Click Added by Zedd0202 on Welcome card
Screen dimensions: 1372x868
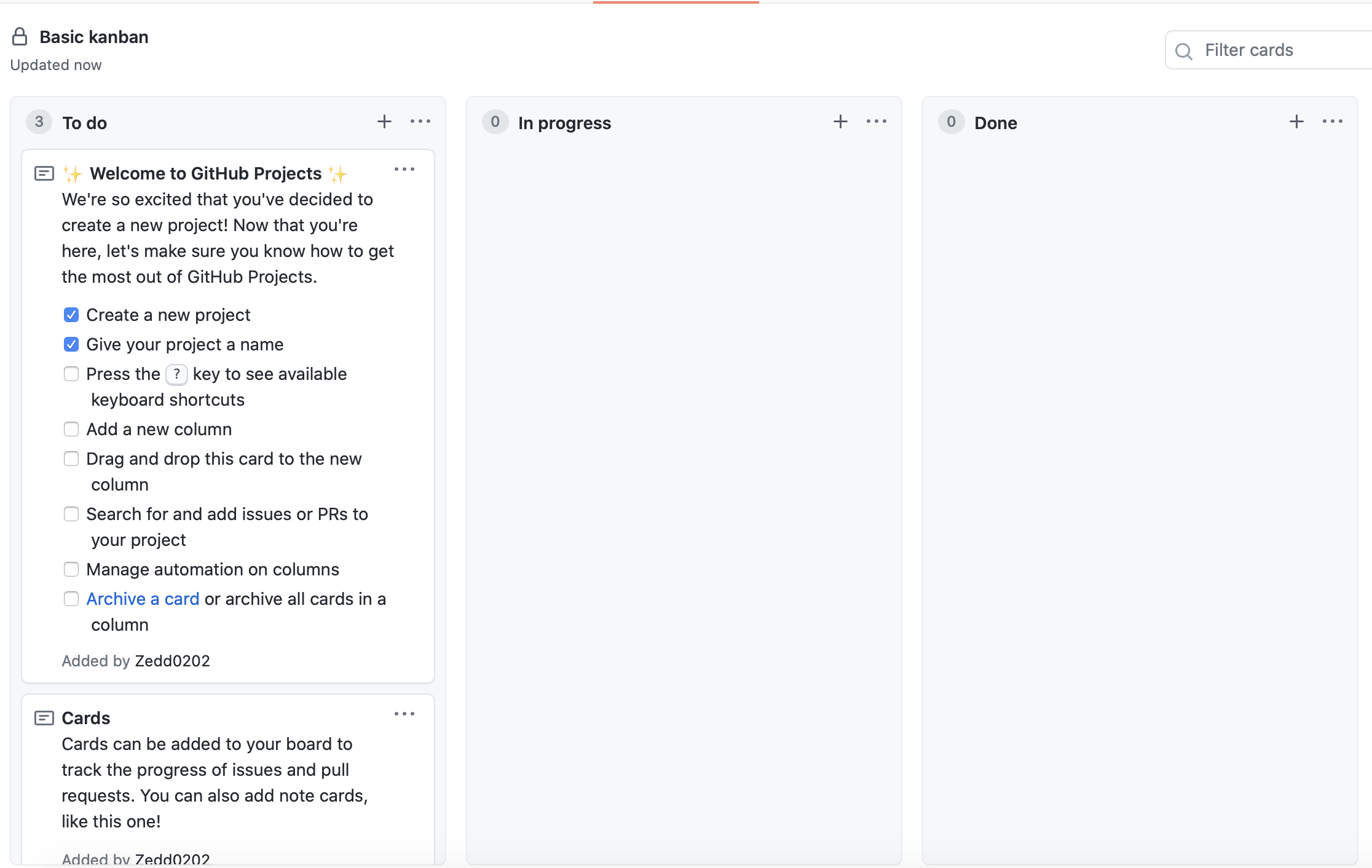[136, 661]
